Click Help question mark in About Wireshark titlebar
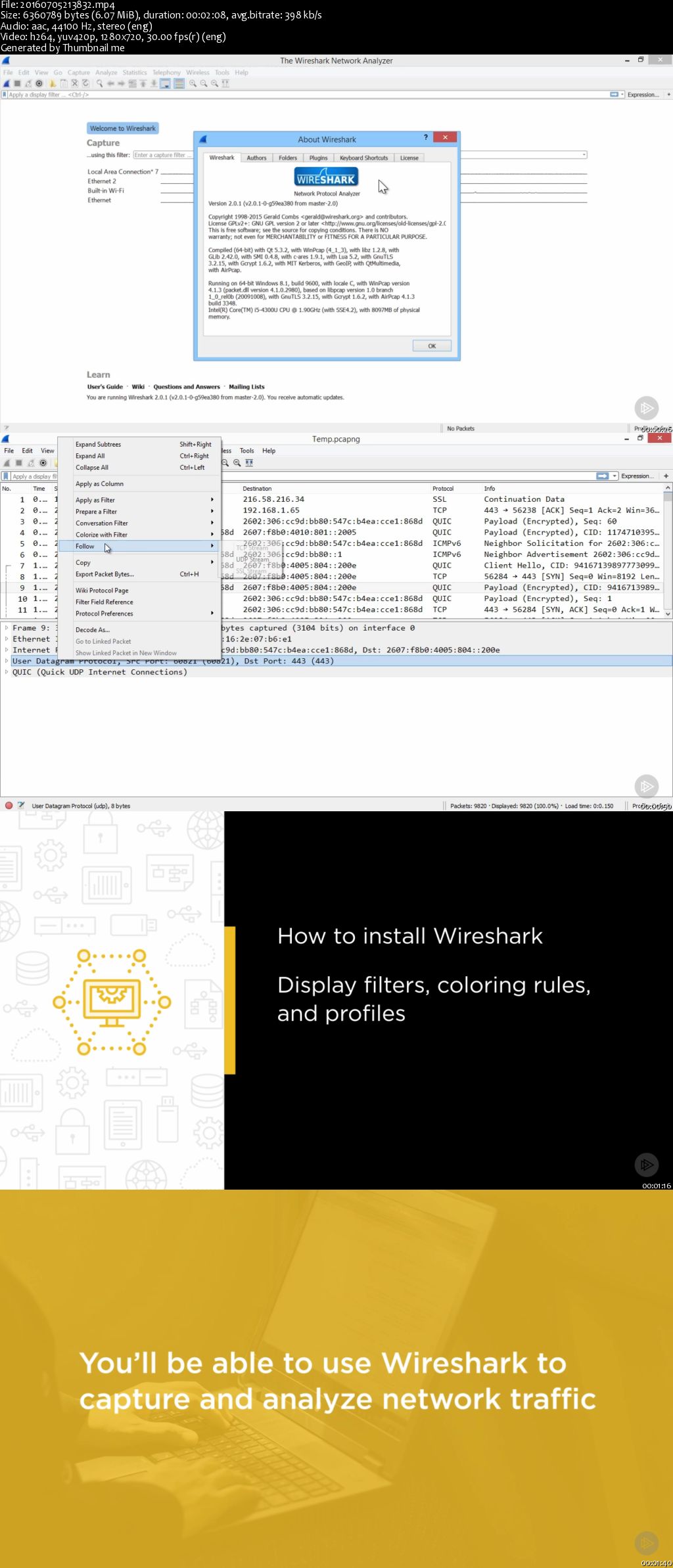Screen dimensions: 673x1568 click(426, 137)
